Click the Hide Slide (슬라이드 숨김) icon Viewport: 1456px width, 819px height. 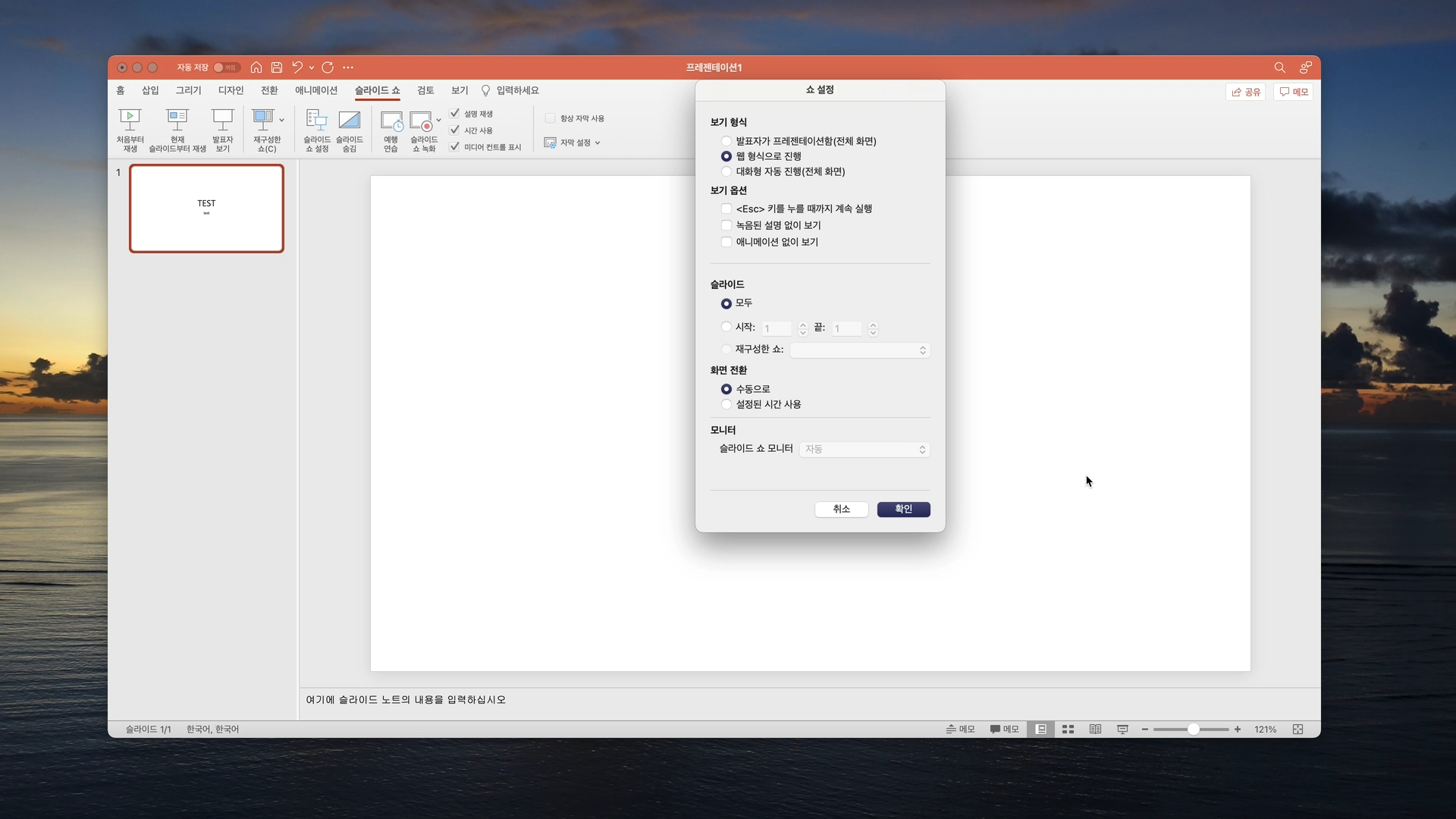pos(350,120)
